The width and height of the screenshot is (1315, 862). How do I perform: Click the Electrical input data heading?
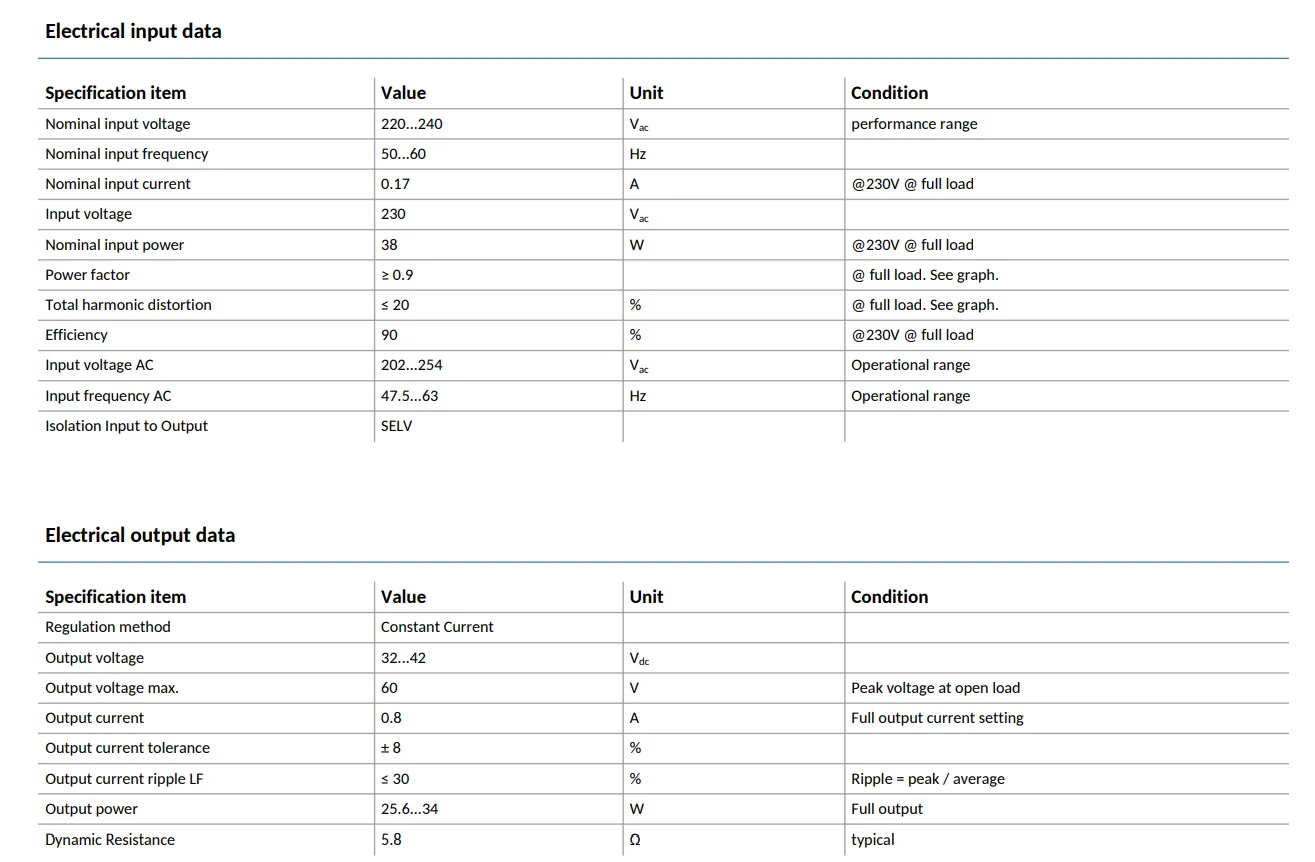[x=133, y=31]
